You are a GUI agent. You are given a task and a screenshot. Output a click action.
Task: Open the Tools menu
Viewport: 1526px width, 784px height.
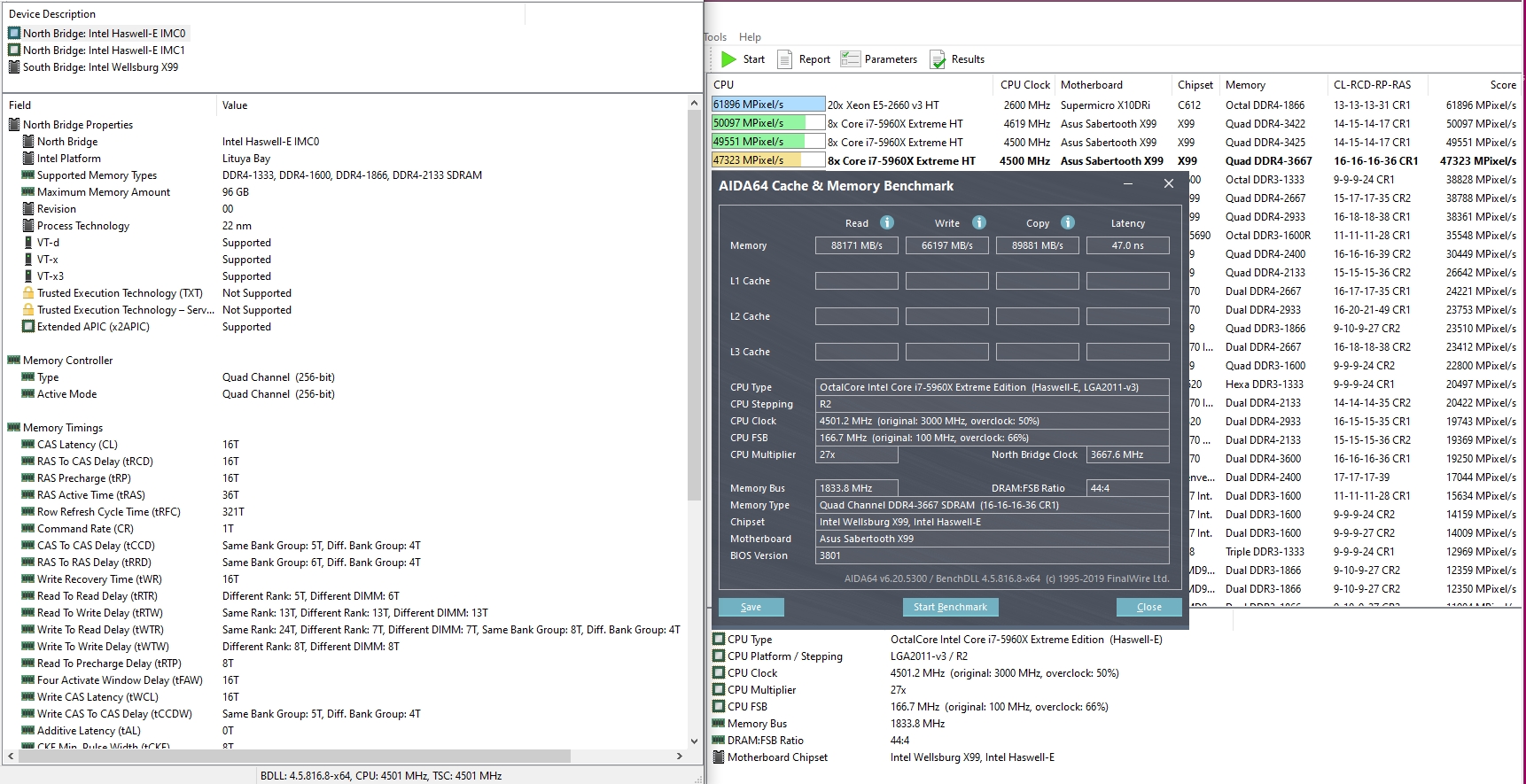715,37
